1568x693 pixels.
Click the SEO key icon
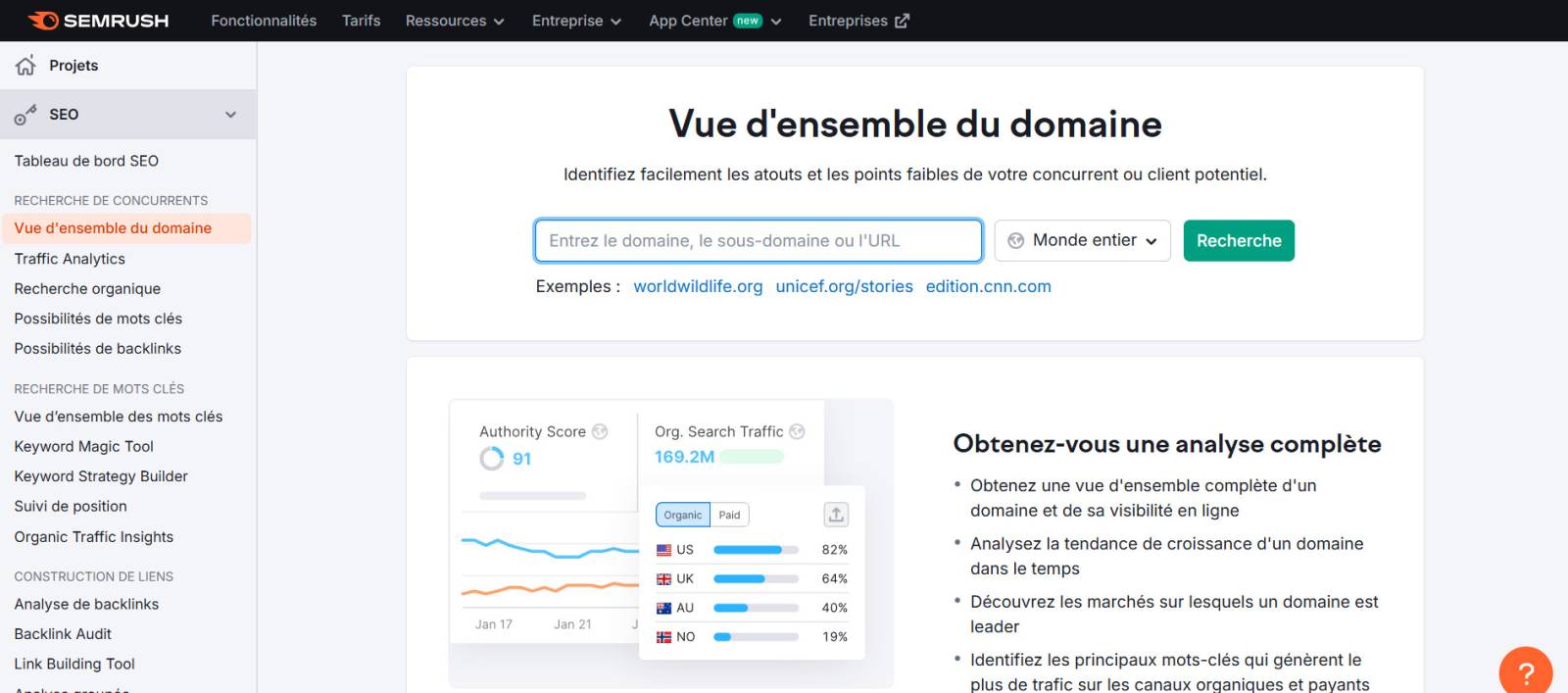tap(25, 115)
